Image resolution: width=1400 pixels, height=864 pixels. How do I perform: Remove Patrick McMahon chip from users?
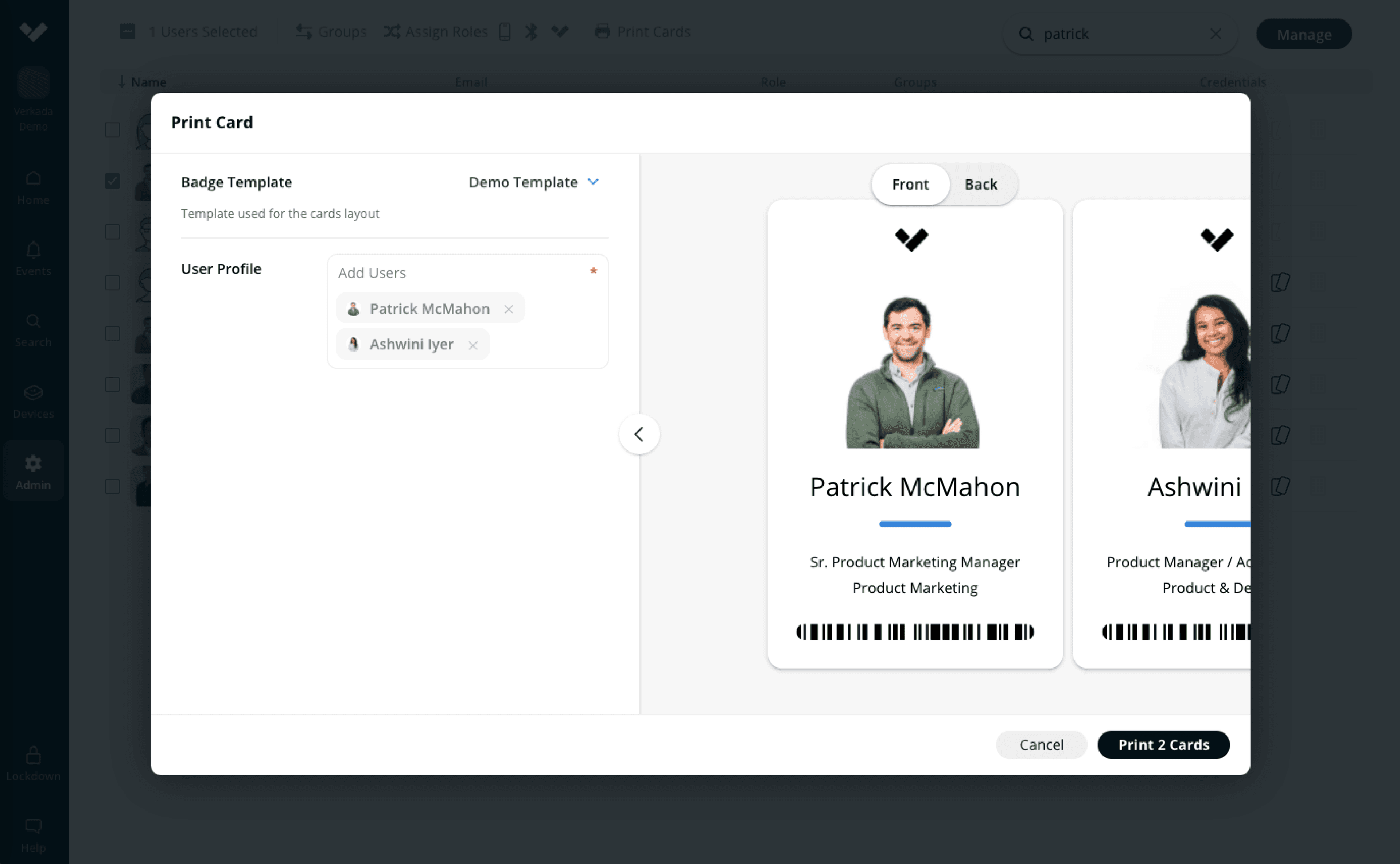[508, 309]
